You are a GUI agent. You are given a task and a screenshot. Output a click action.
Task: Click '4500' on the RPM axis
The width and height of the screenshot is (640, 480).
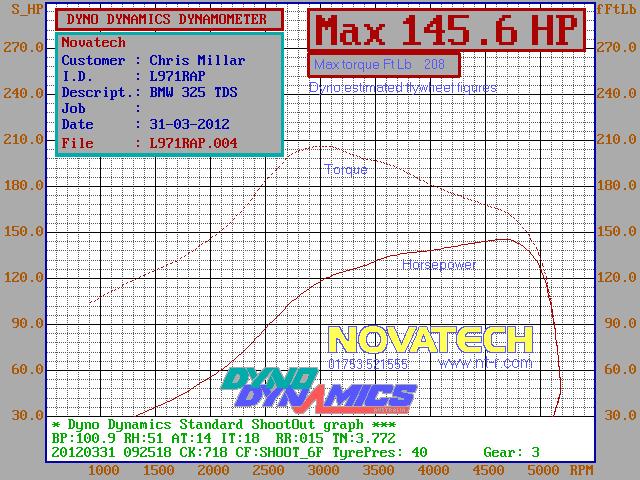click(489, 470)
